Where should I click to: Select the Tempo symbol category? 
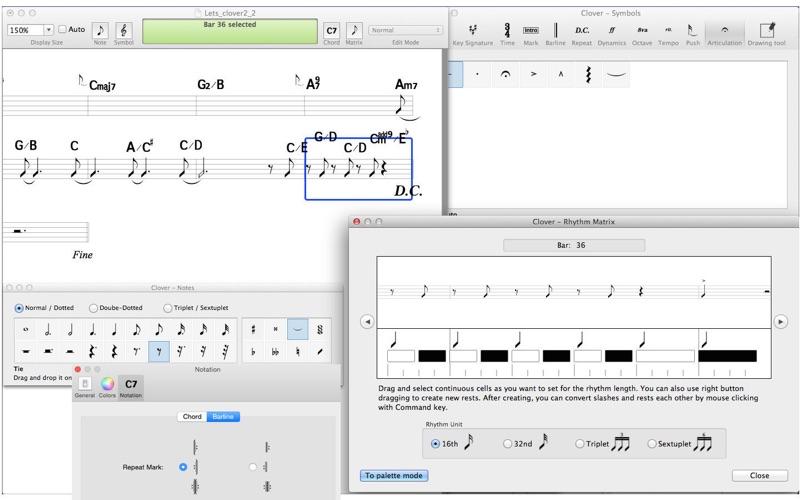pyautogui.click(x=668, y=35)
